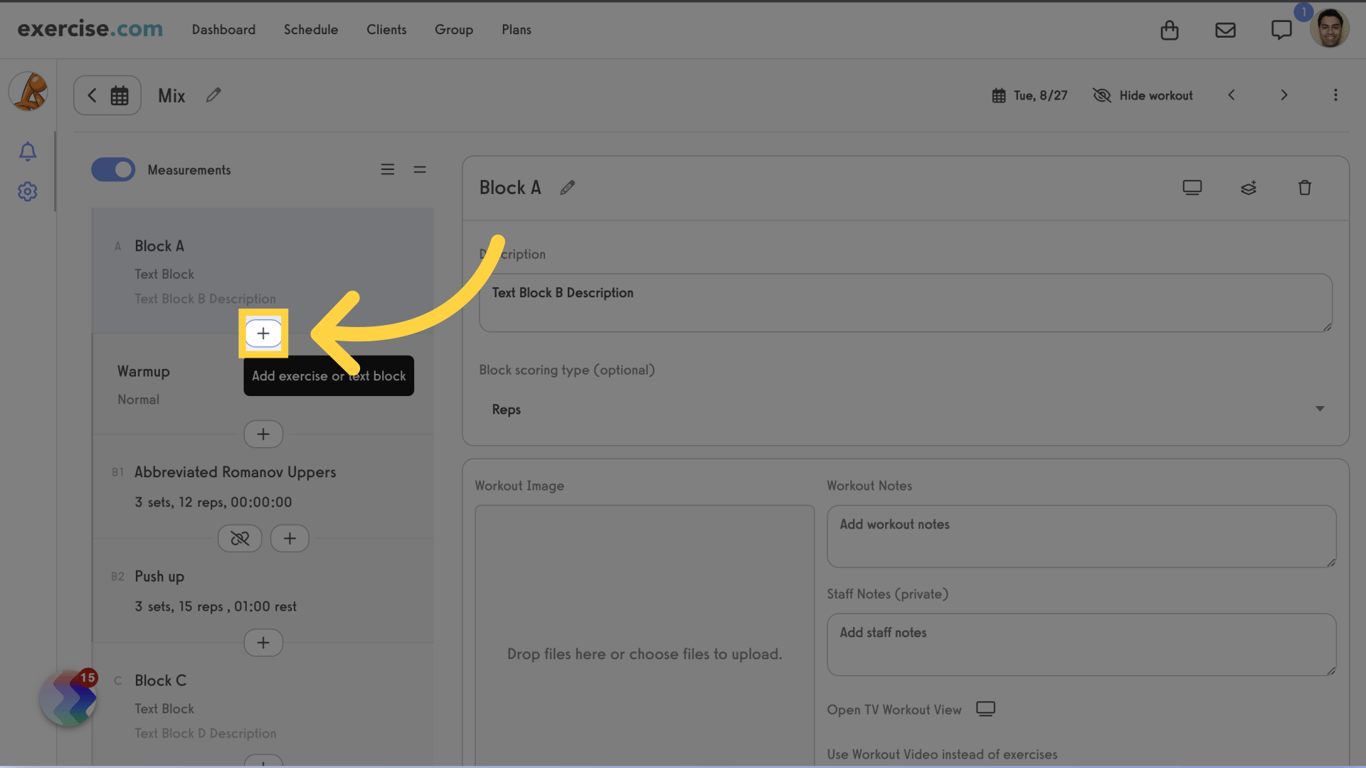
Task: Click the Description text field
Action: point(905,303)
